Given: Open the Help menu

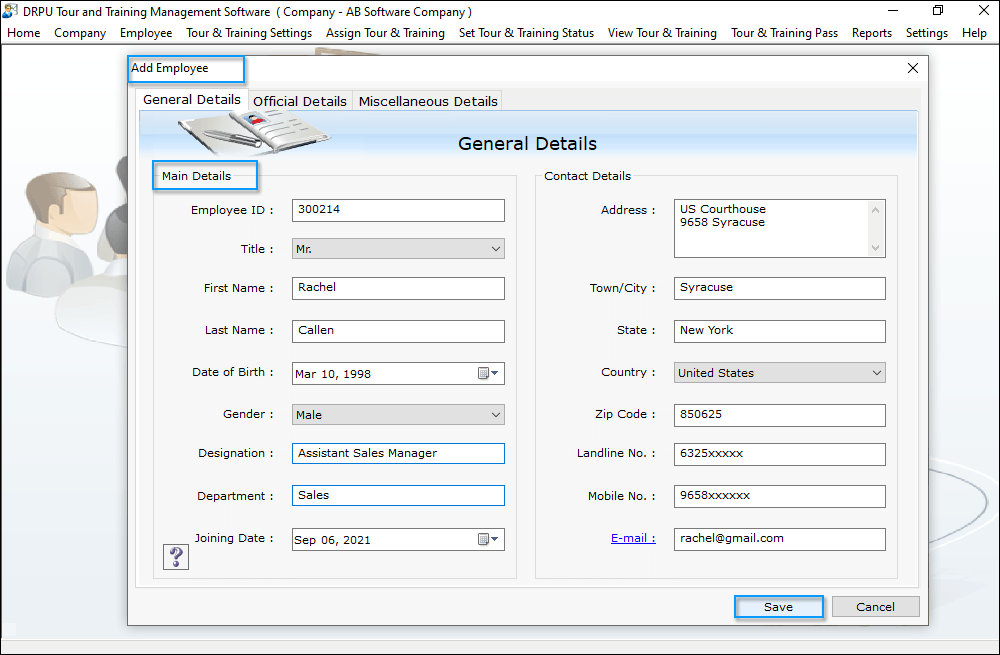Looking at the screenshot, I should [974, 33].
